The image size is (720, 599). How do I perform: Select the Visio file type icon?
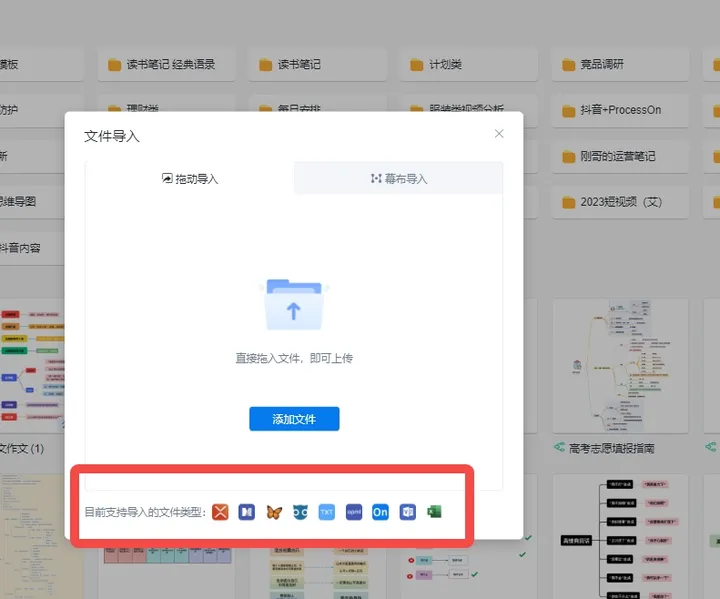pos(408,512)
